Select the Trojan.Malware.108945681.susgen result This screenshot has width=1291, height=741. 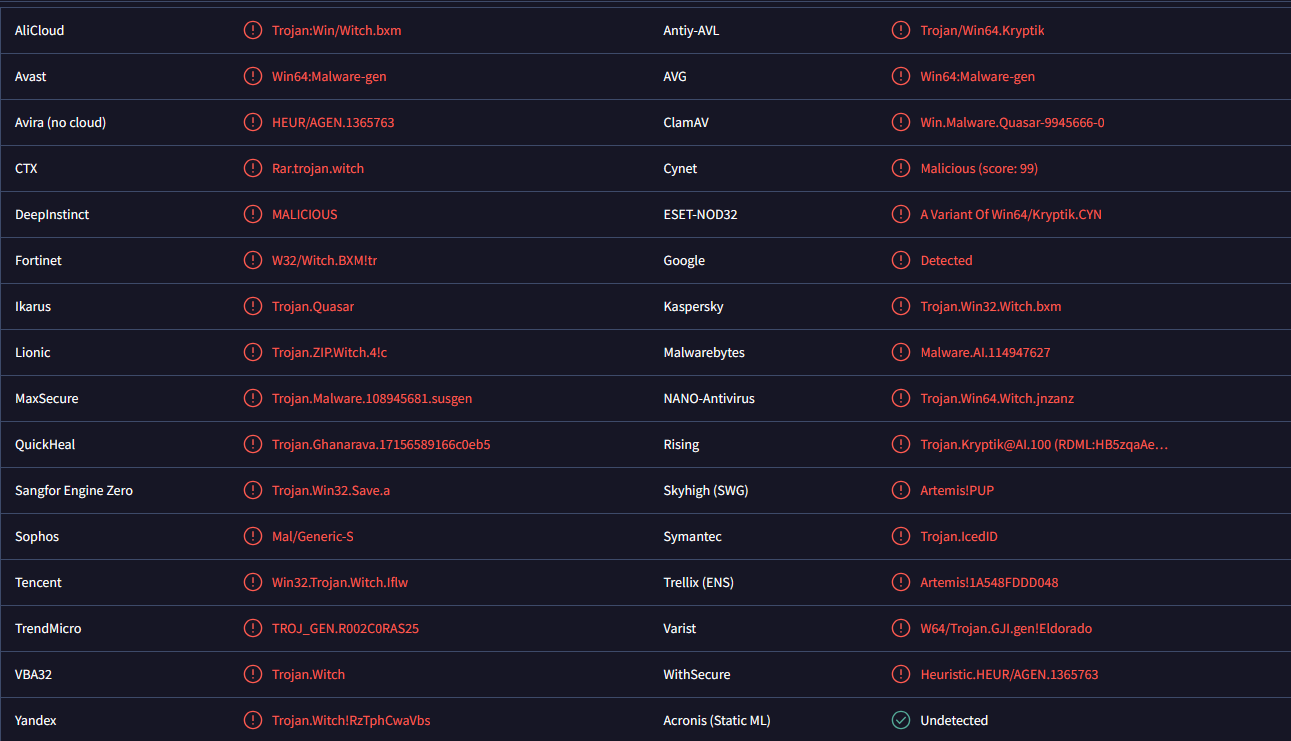pos(372,398)
